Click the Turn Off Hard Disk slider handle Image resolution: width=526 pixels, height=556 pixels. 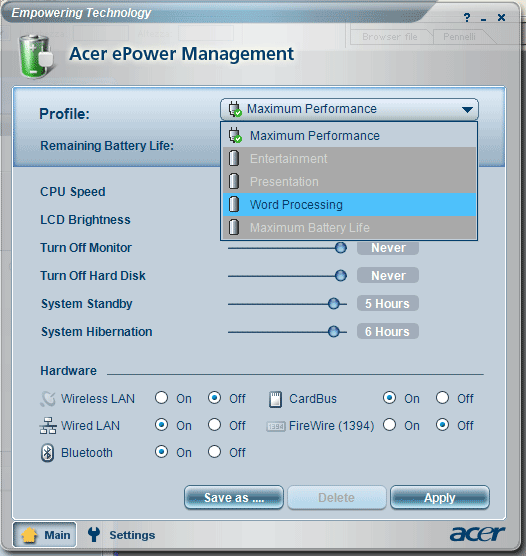pyautogui.click(x=340, y=276)
